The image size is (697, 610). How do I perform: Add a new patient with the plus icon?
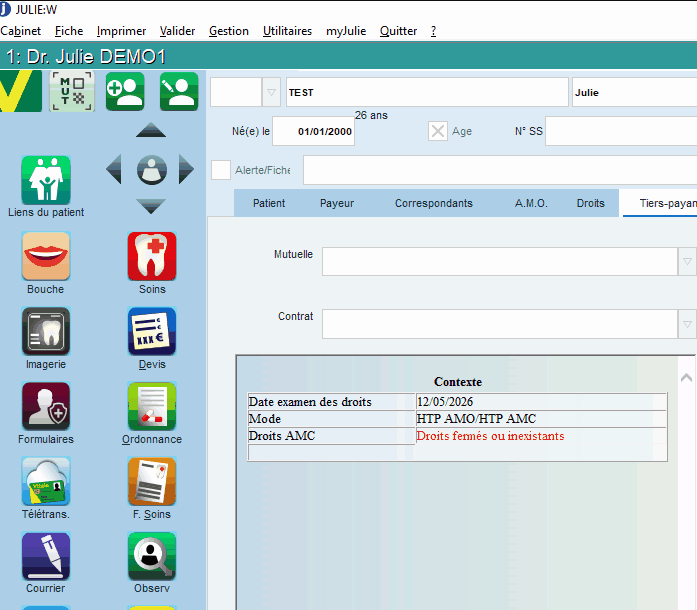pyautogui.click(x=125, y=91)
